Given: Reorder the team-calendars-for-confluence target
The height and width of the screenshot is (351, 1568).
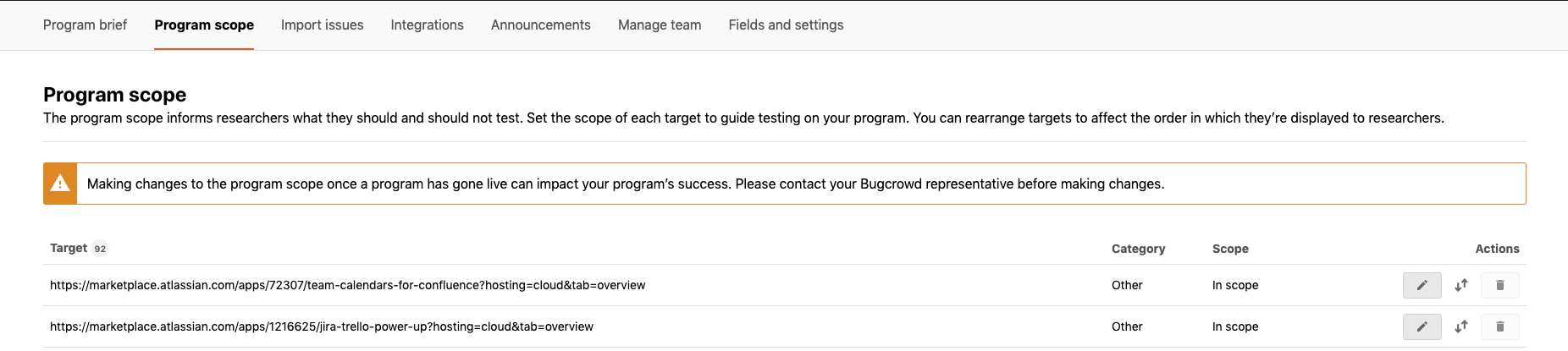Looking at the screenshot, I should [1460, 286].
